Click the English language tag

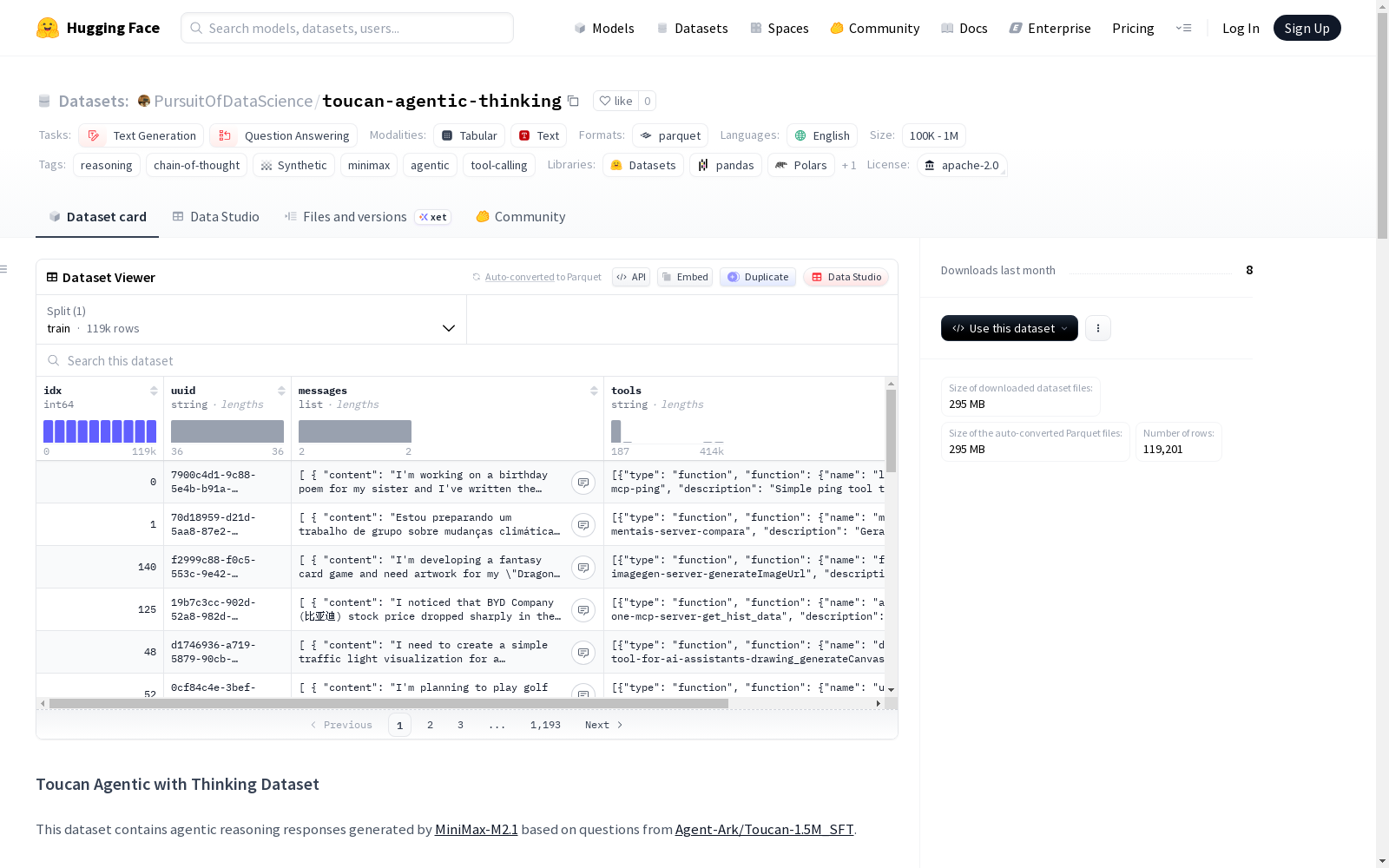pyautogui.click(x=822, y=135)
